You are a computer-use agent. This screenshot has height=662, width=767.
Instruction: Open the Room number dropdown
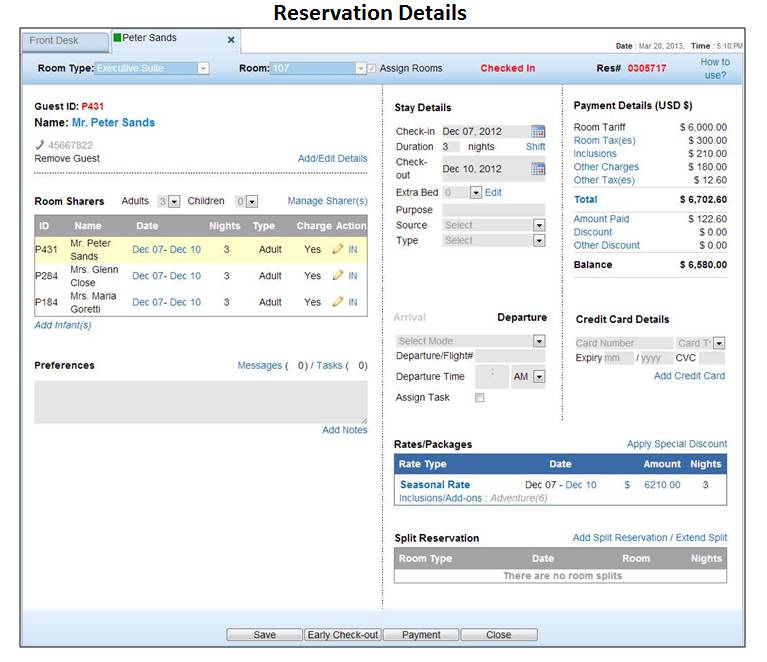pos(360,68)
